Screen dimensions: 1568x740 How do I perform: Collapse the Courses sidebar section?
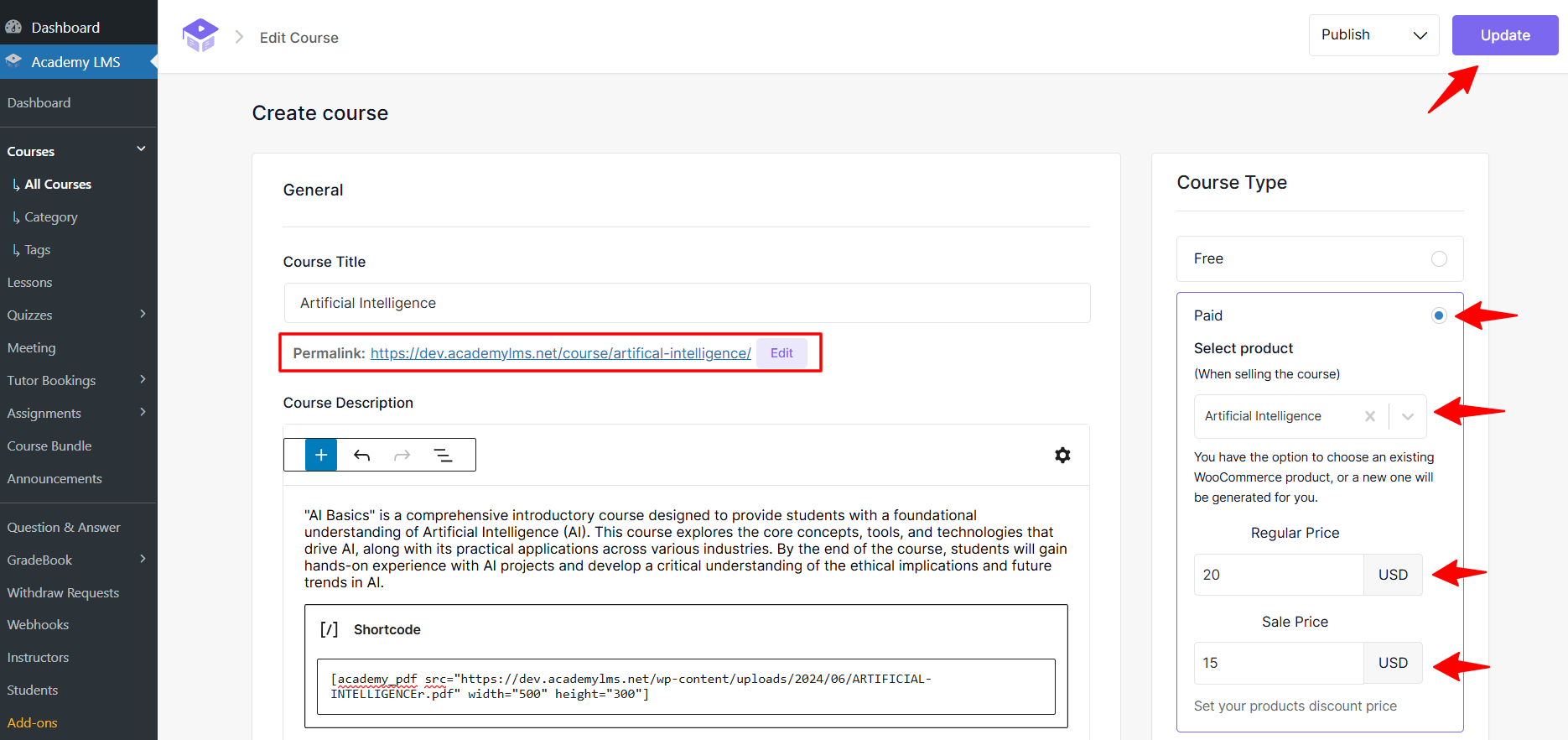point(141,149)
